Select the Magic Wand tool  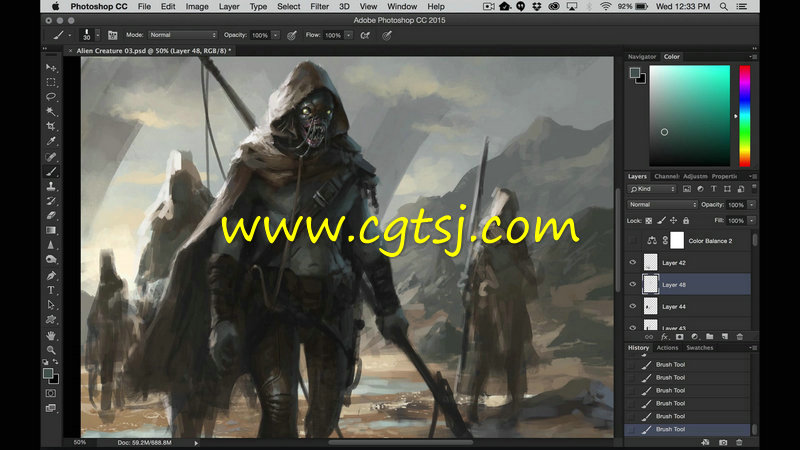tap(51, 111)
